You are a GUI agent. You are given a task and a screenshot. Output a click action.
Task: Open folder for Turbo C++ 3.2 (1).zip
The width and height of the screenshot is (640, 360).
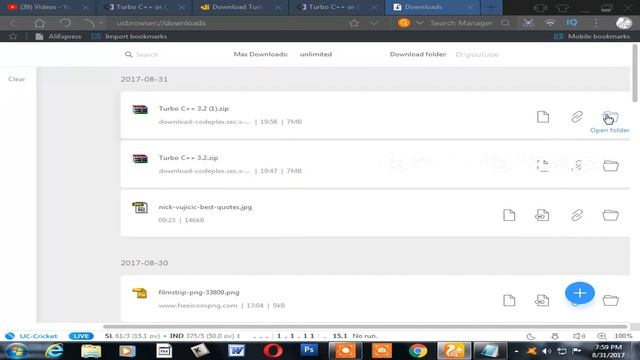pyautogui.click(x=610, y=117)
